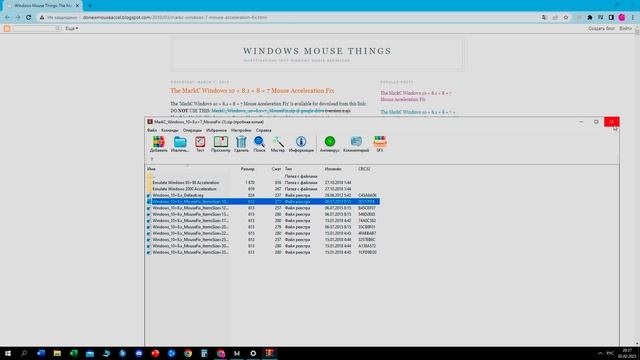Select MouseFix ItemSize=25 registry file
640x360 pixels.
click(263, 240)
